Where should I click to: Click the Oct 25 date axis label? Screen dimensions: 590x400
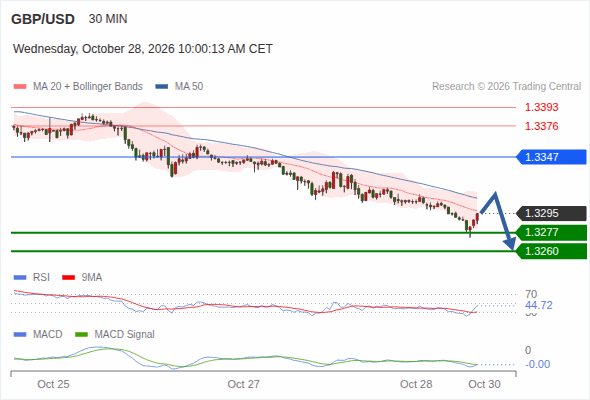pos(53,384)
